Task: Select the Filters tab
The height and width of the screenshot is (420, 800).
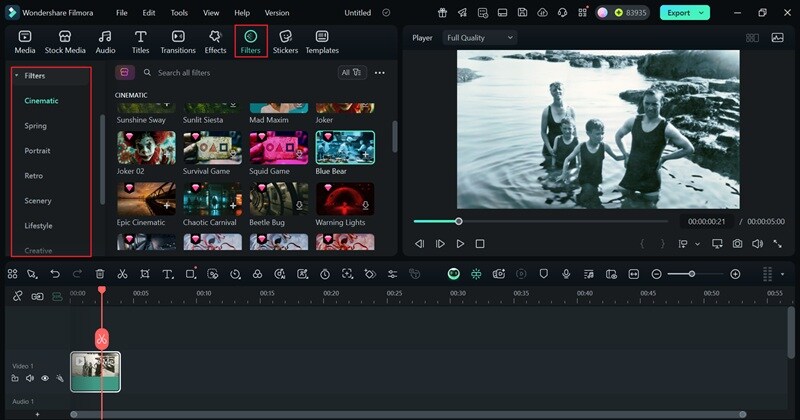Action: point(251,42)
